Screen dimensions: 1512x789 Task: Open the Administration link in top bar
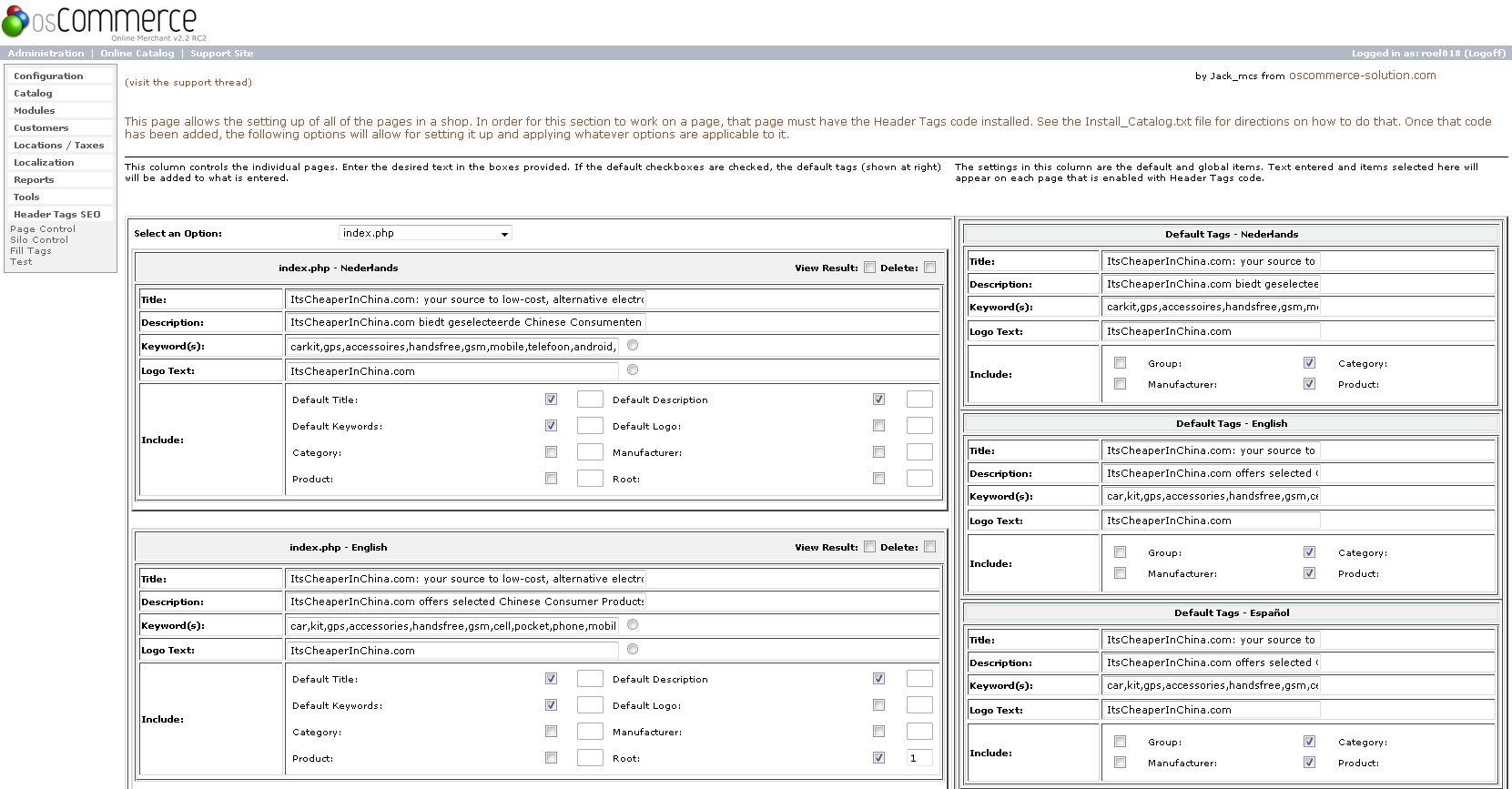(x=46, y=54)
